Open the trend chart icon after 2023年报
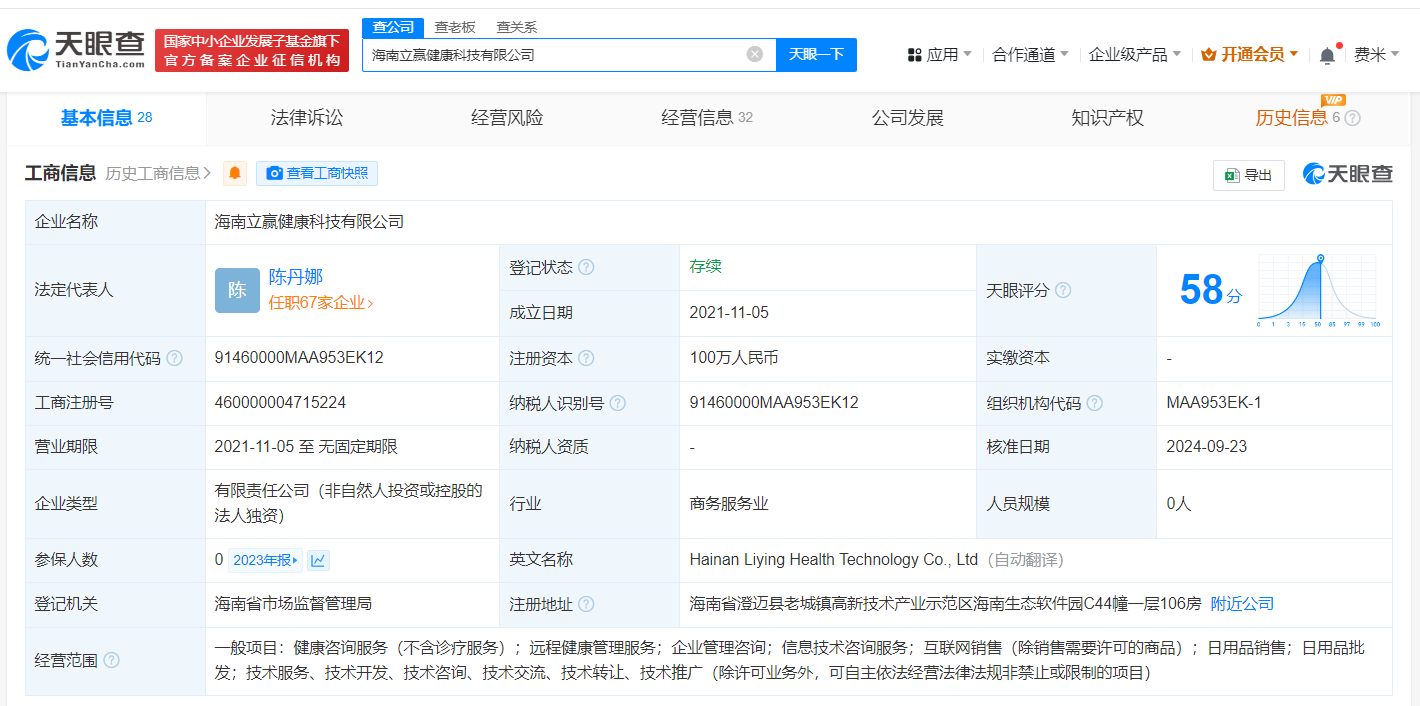 [318, 560]
